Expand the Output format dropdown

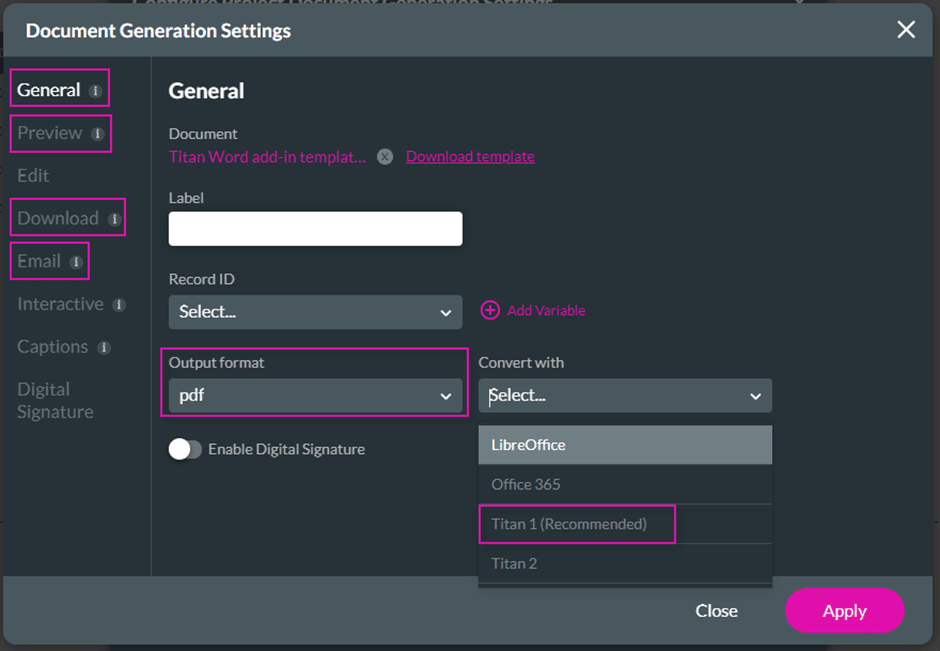click(x=315, y=396)
